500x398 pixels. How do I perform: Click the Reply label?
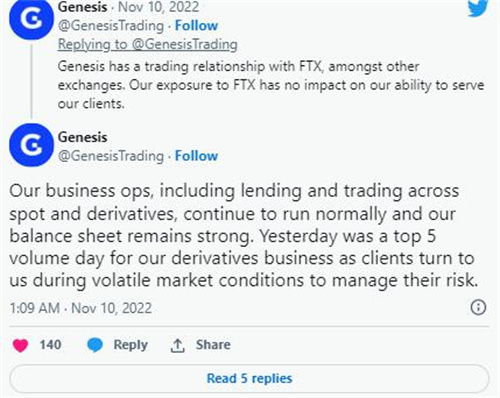pos(131,345)
